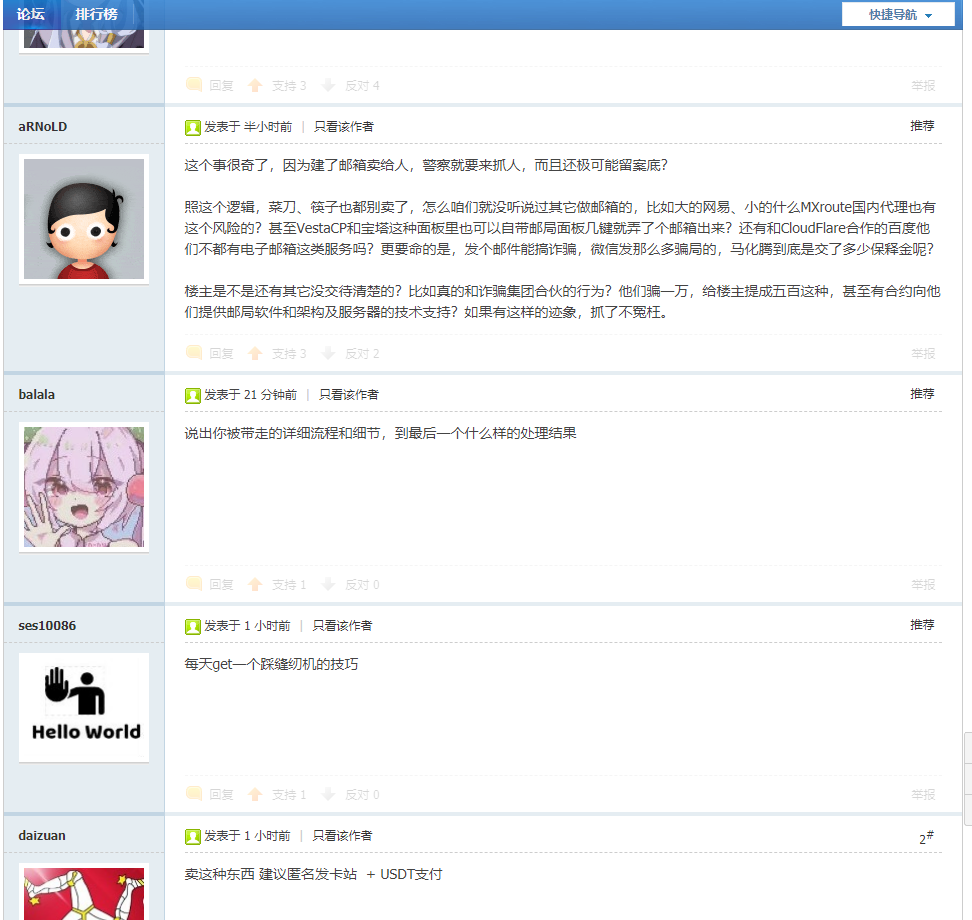Viewport: 972px width, 920px height.
Task: Open the 排行榜 tab in top navigation
Action: (96, 14)
